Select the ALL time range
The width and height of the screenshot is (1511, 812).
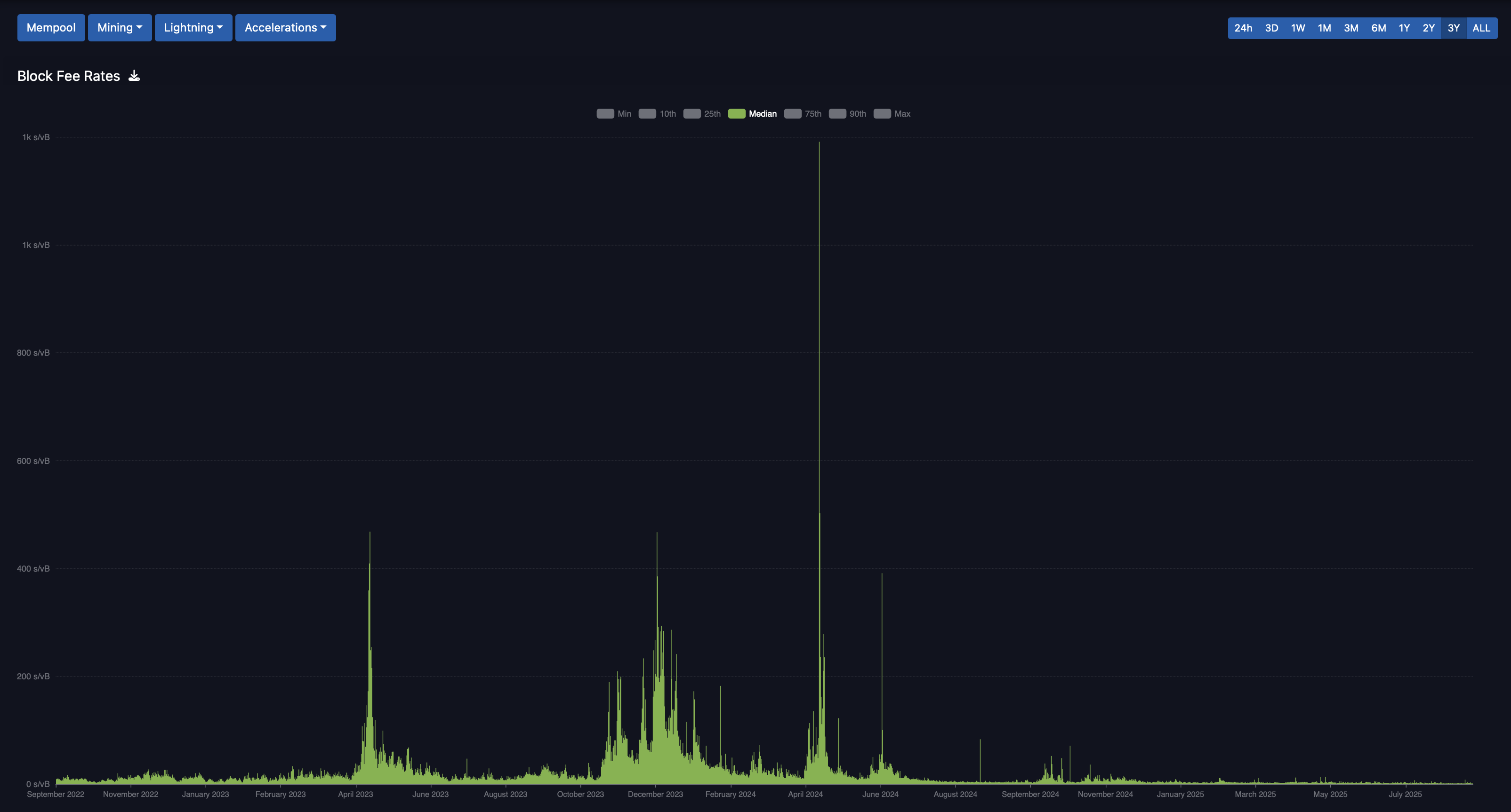click(x=1481, y=28)
